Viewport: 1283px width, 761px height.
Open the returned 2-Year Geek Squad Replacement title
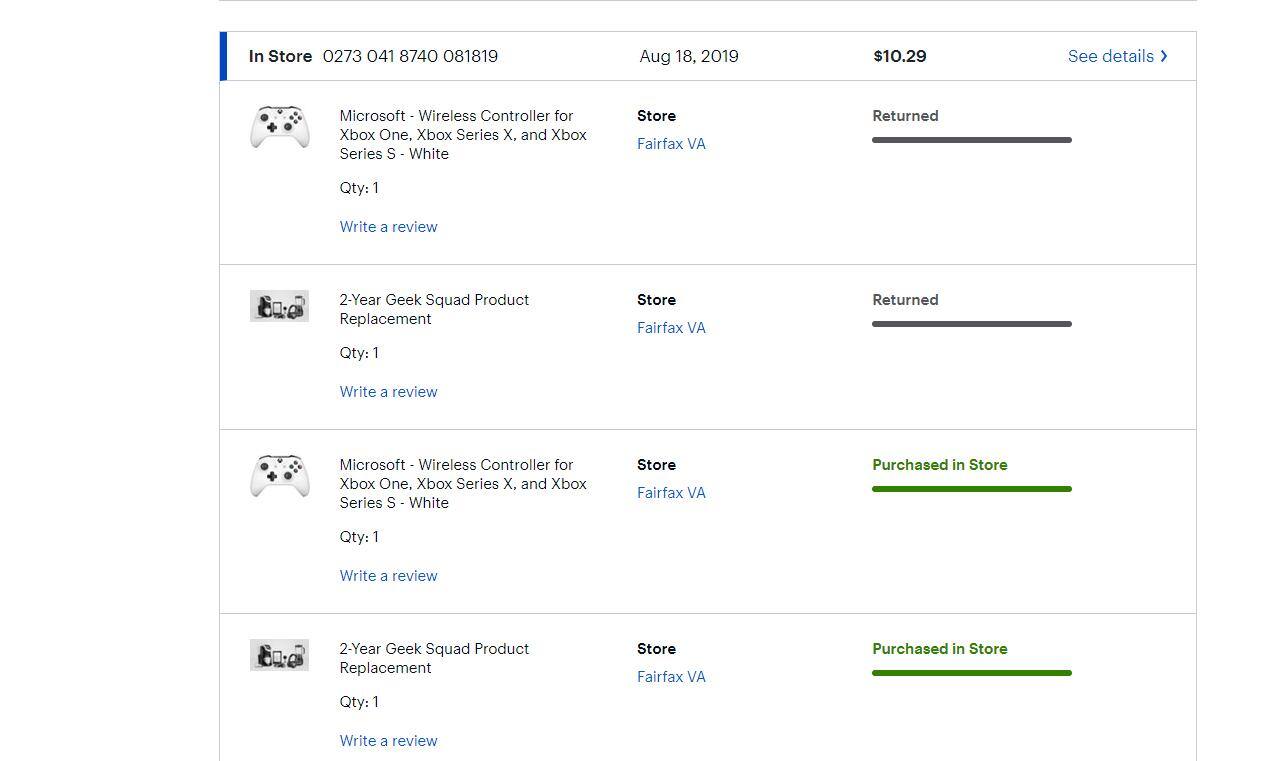click(434, 309)
